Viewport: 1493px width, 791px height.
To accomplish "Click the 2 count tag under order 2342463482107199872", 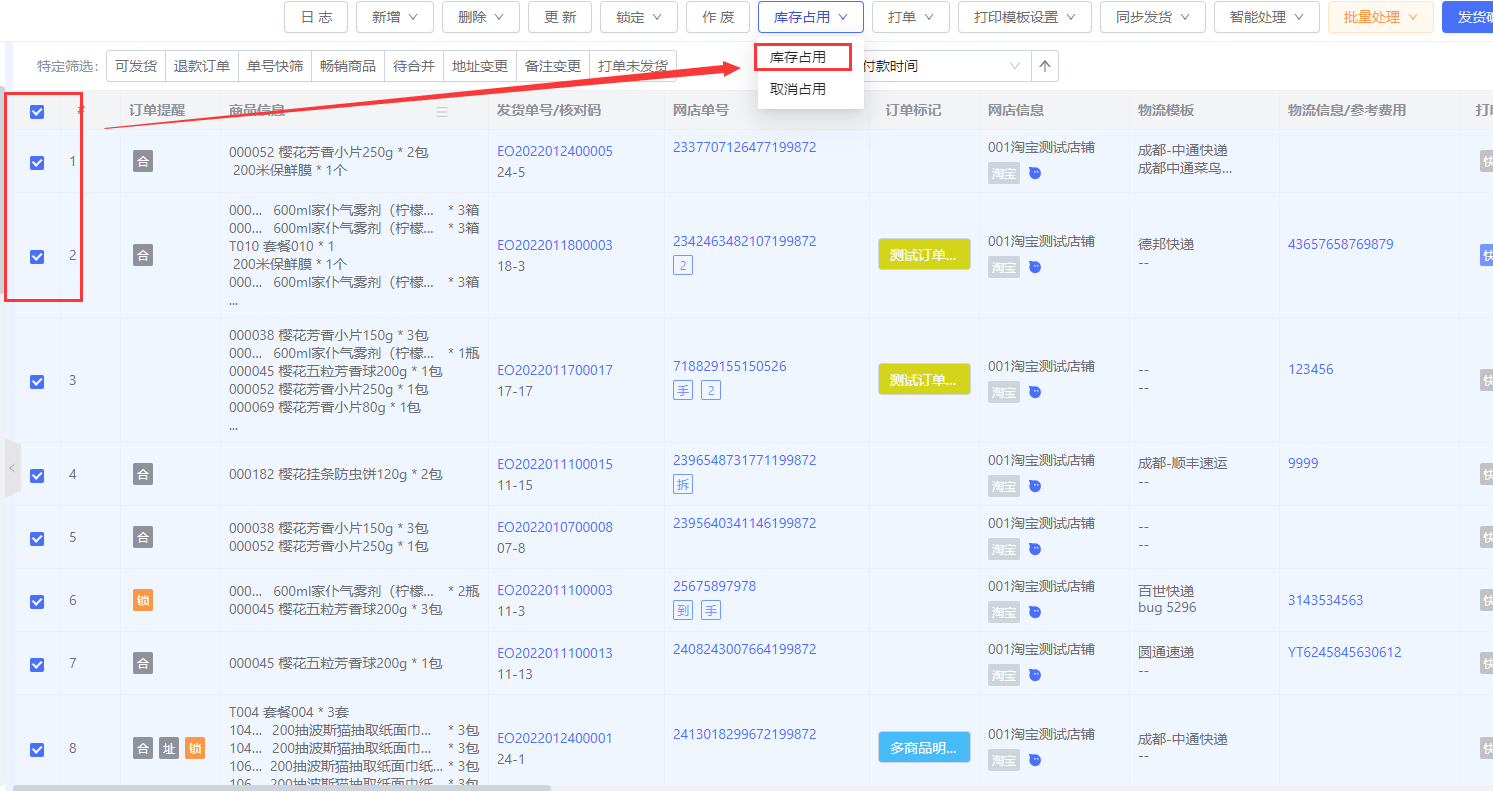I will [x=683, y=265].
